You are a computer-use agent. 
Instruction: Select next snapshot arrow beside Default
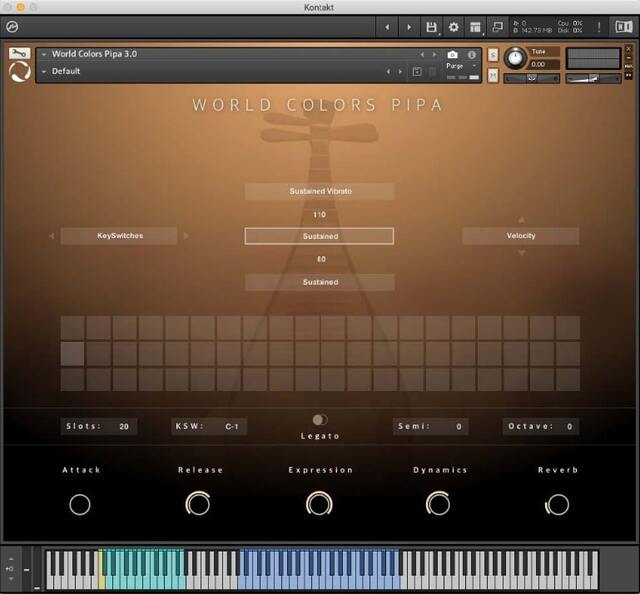tap(400, 71)
